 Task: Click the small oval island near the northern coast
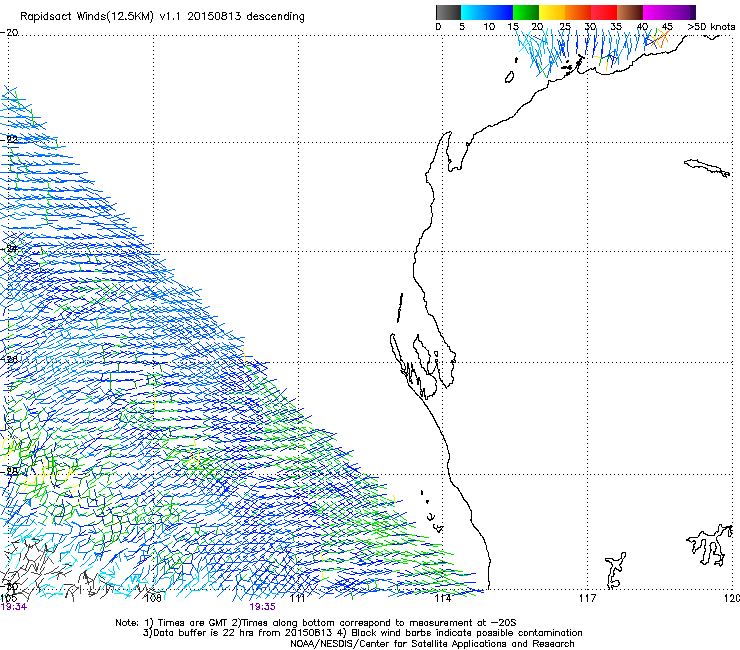(x=509, y=77)
